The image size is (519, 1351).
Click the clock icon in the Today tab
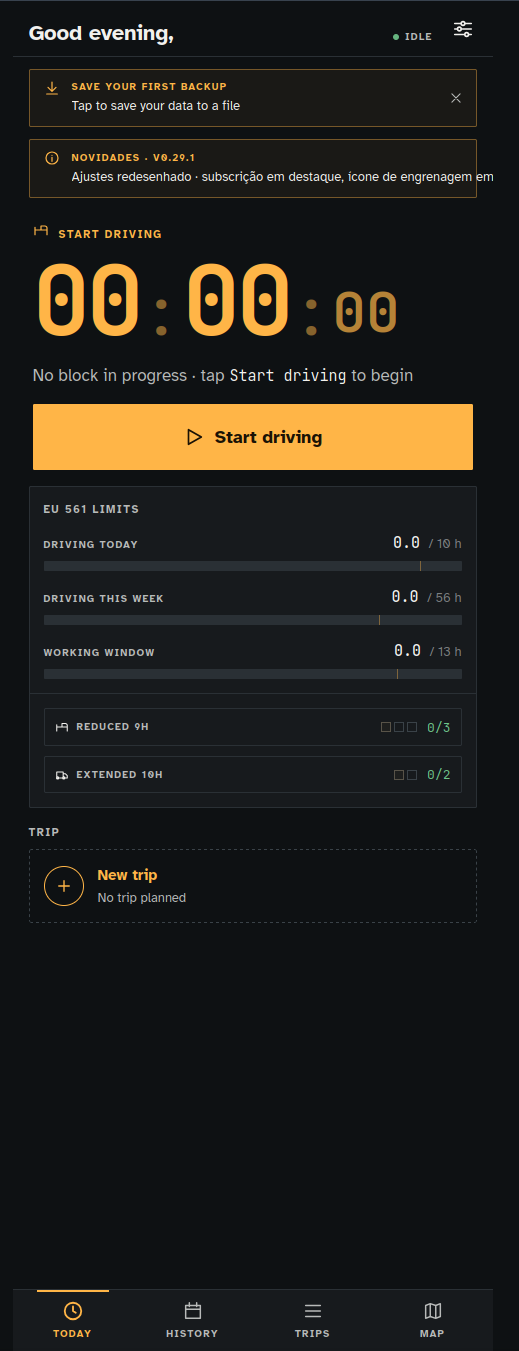(x=73, y=1311)
